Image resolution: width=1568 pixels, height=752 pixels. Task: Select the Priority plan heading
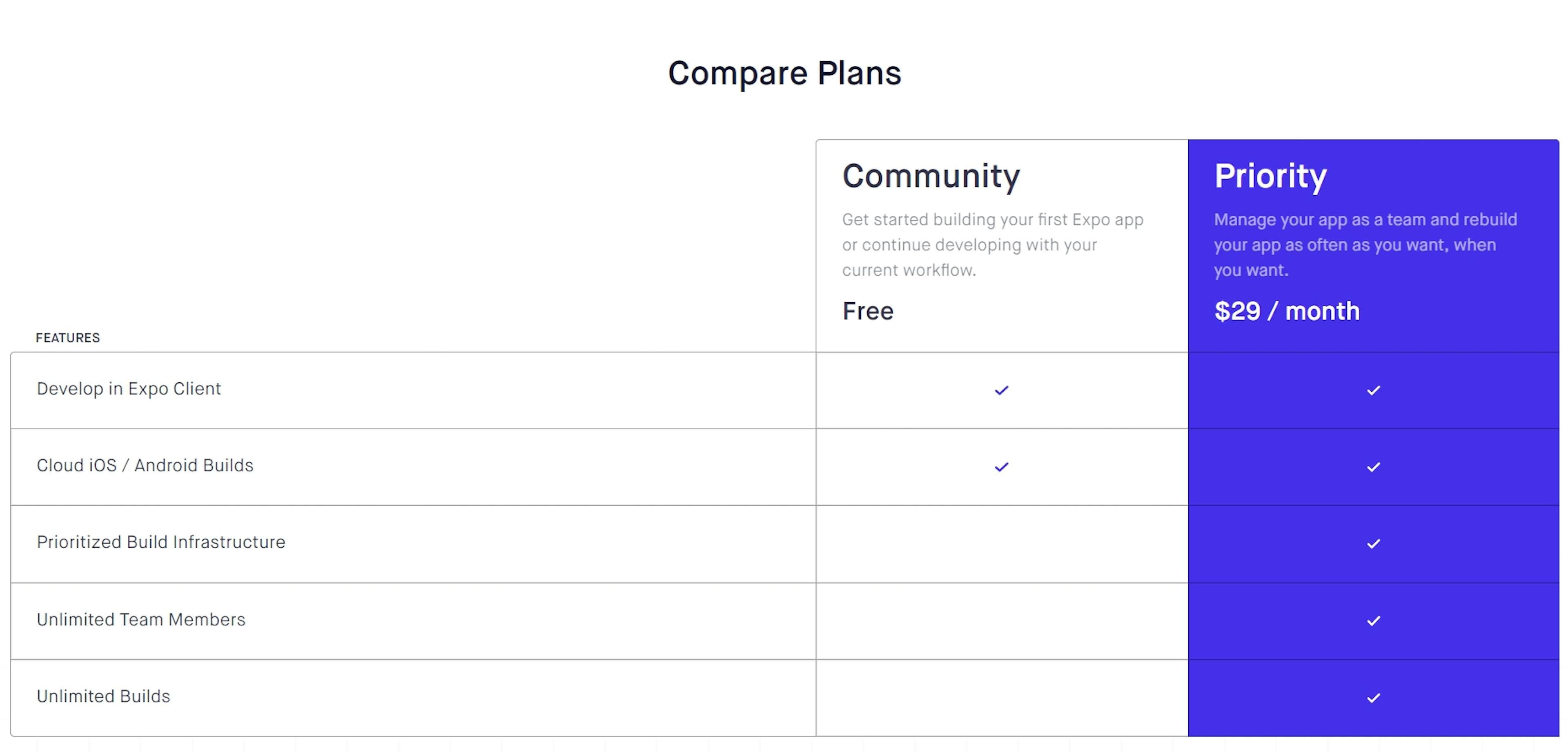(x=1270, y=176)
